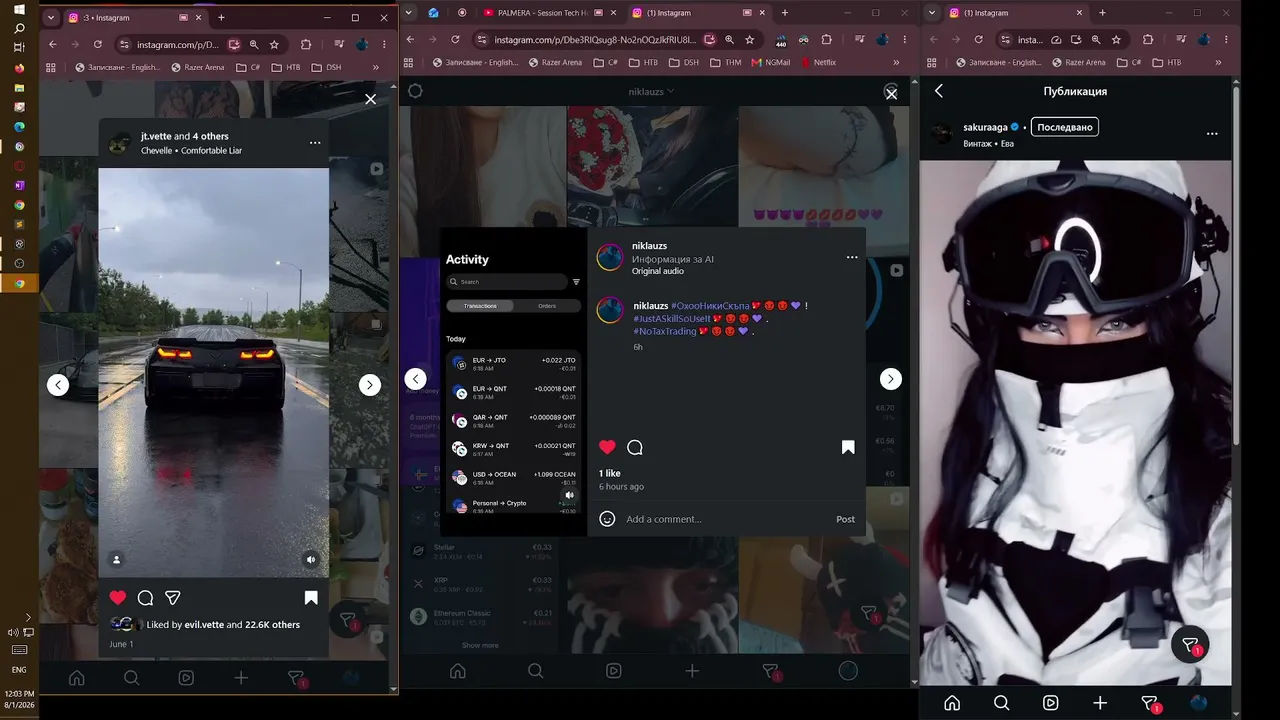Open more options for the sakuraaga post
This screenshot has width=1280, height=720.
point(1212,133)
